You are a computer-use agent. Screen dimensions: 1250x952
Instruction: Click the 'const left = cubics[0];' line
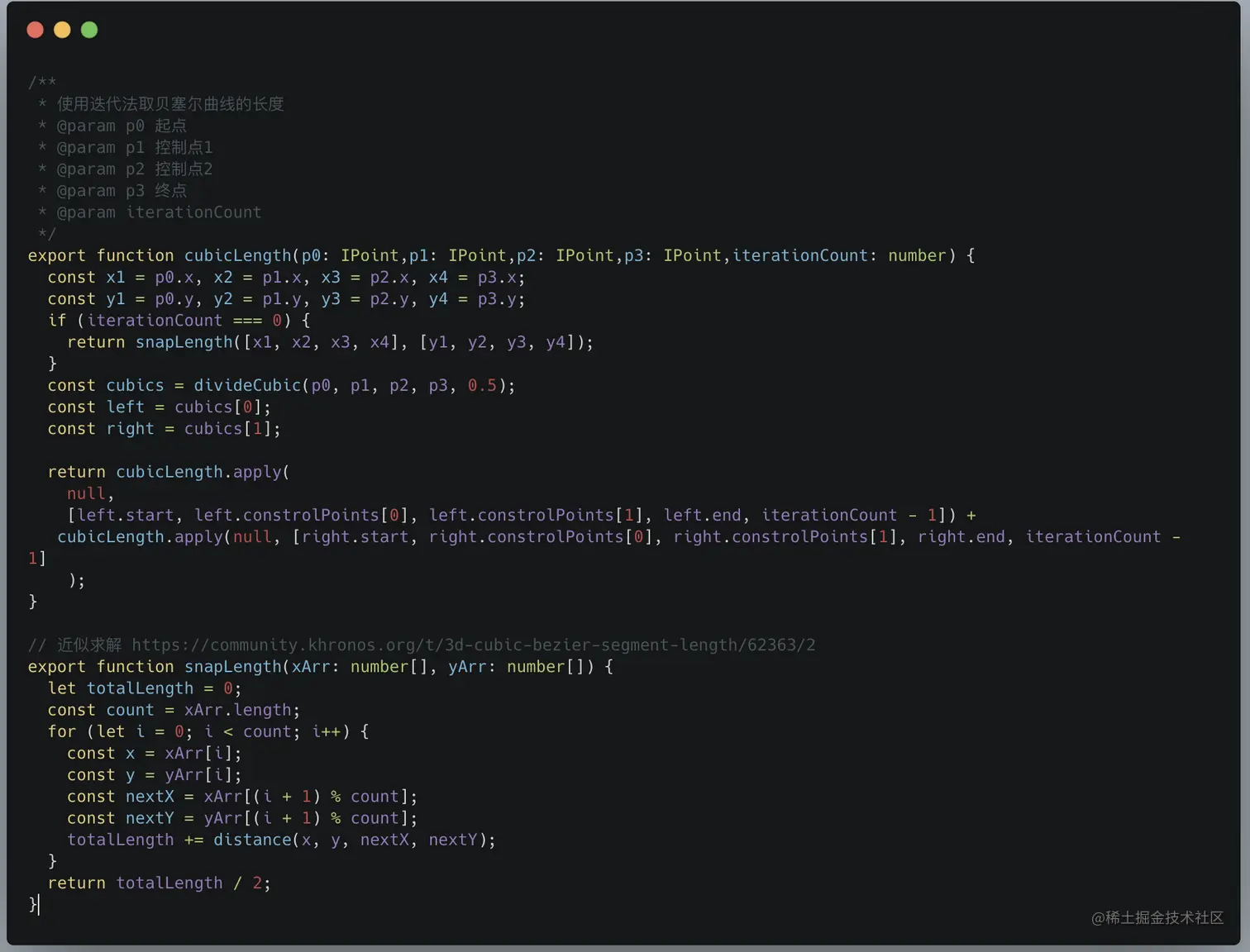[x=160, y=407]
